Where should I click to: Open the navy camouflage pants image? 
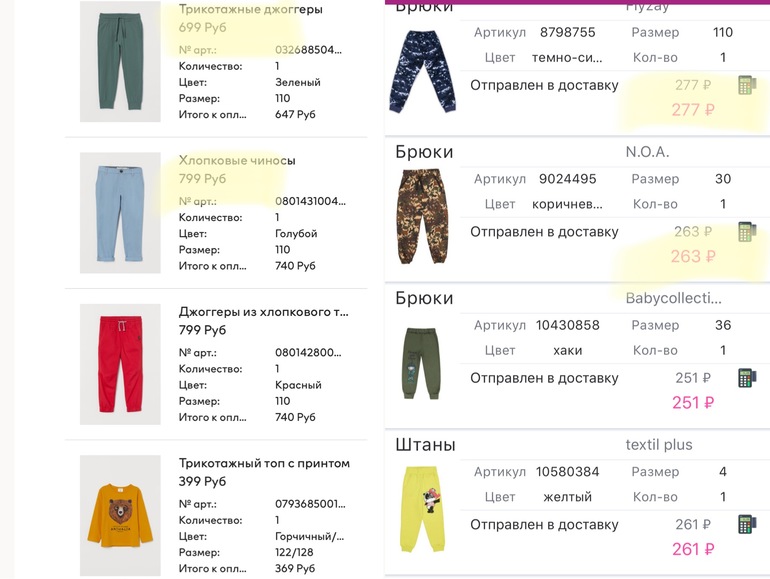click(423, 72)
